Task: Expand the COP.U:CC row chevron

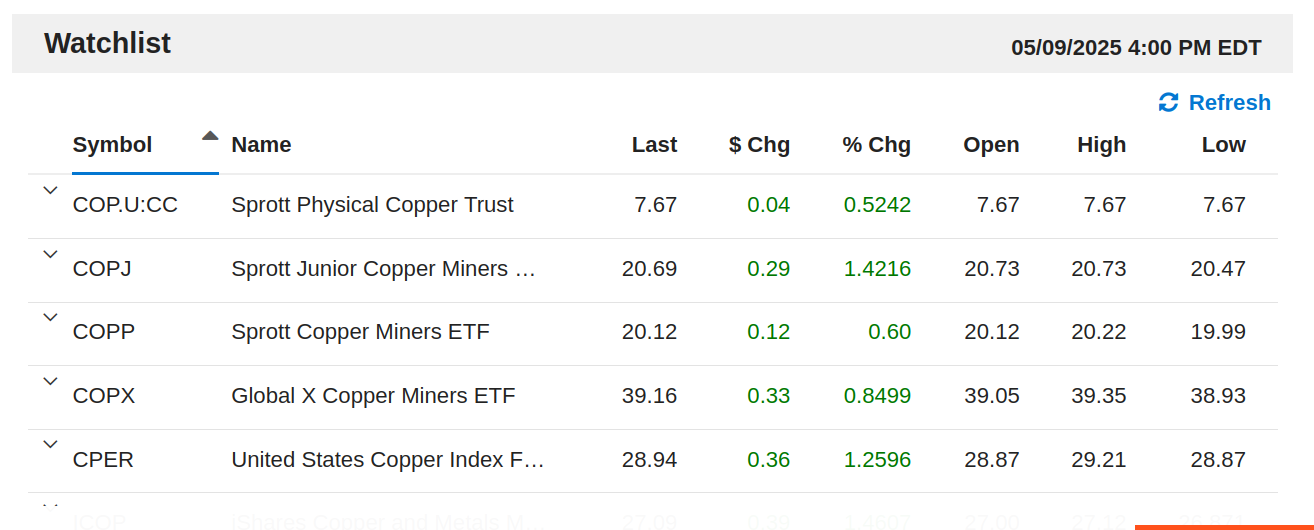Action: [50, 190]
